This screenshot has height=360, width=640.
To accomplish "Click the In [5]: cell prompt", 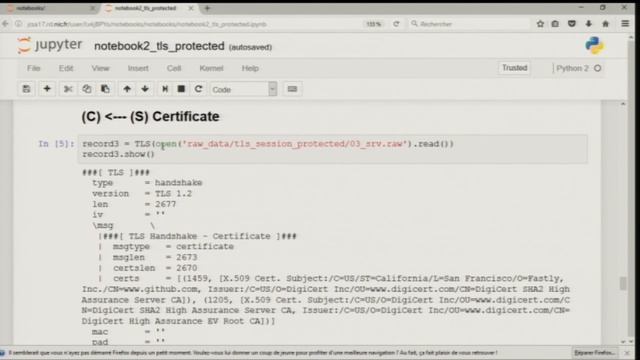I will click(56, 144).
